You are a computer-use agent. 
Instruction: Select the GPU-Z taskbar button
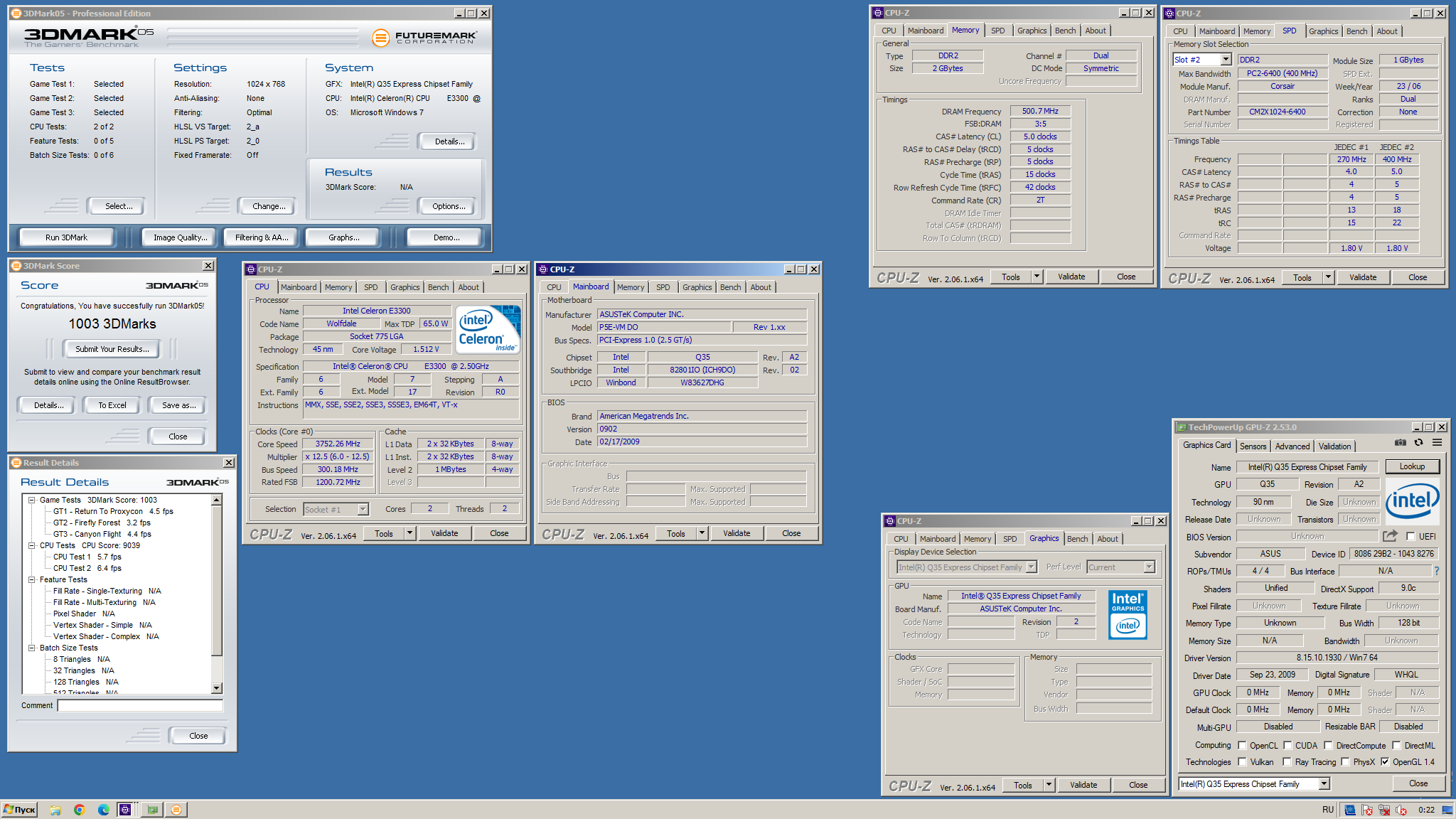coord(152,810)
